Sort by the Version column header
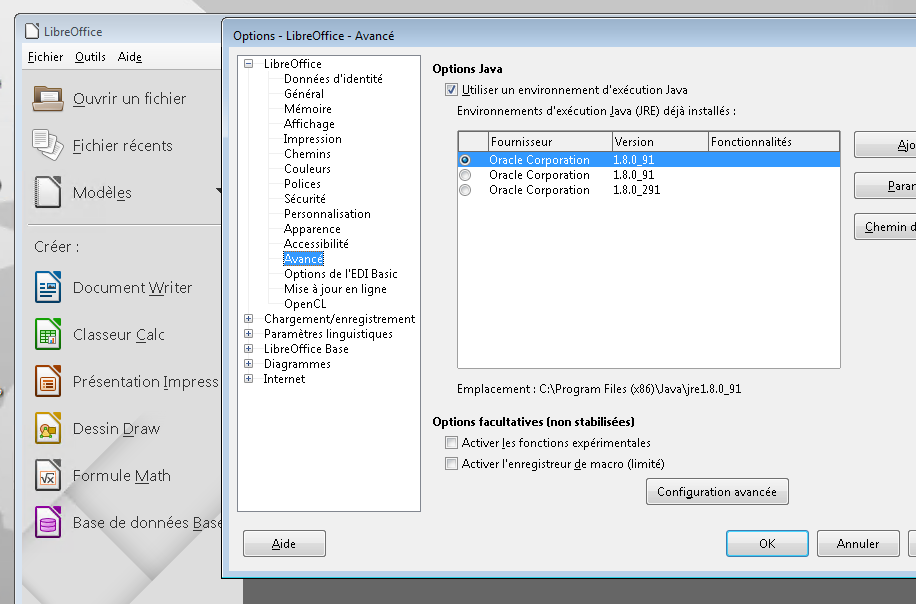Viewport: 916px width, 604px height. coord(660,142)
